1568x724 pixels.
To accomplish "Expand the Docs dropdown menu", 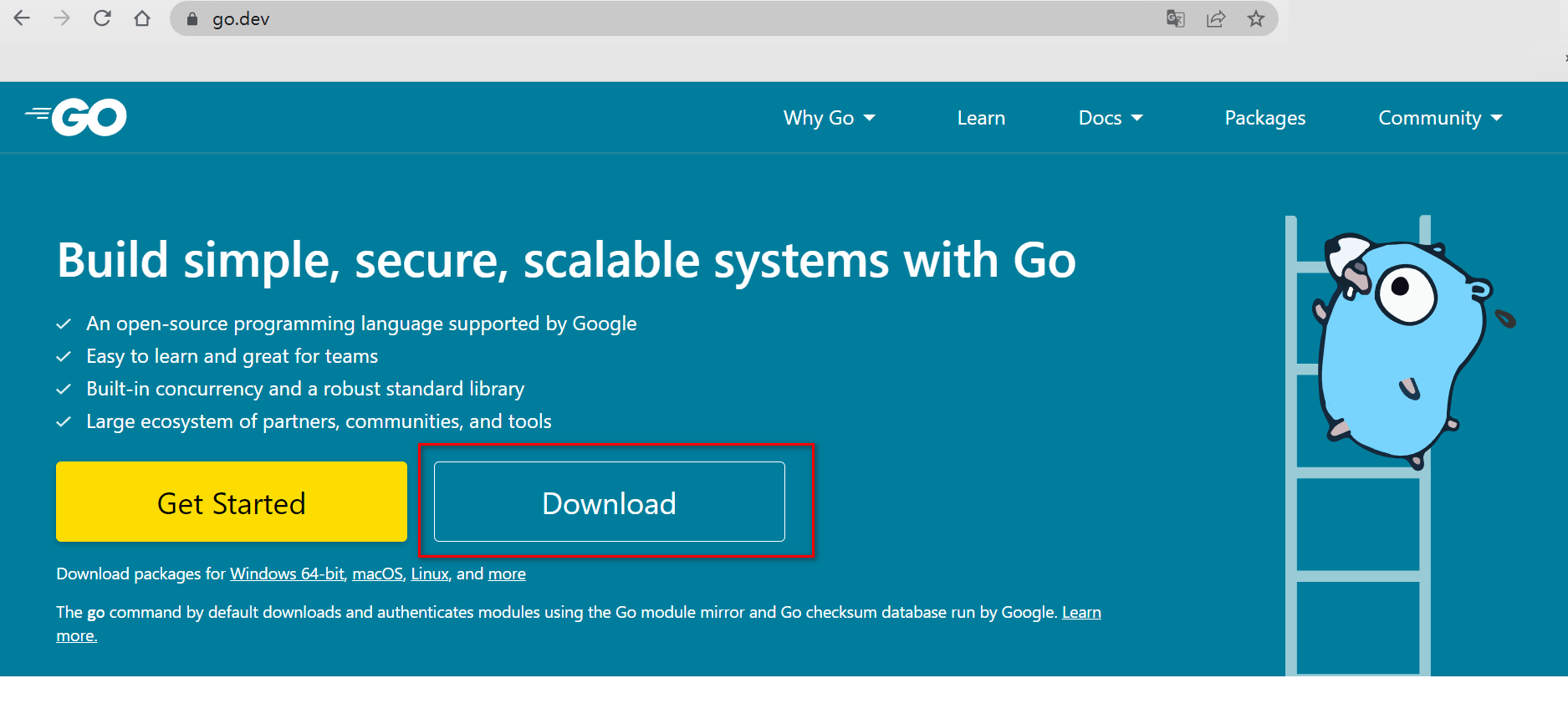I will (1111, 118).
